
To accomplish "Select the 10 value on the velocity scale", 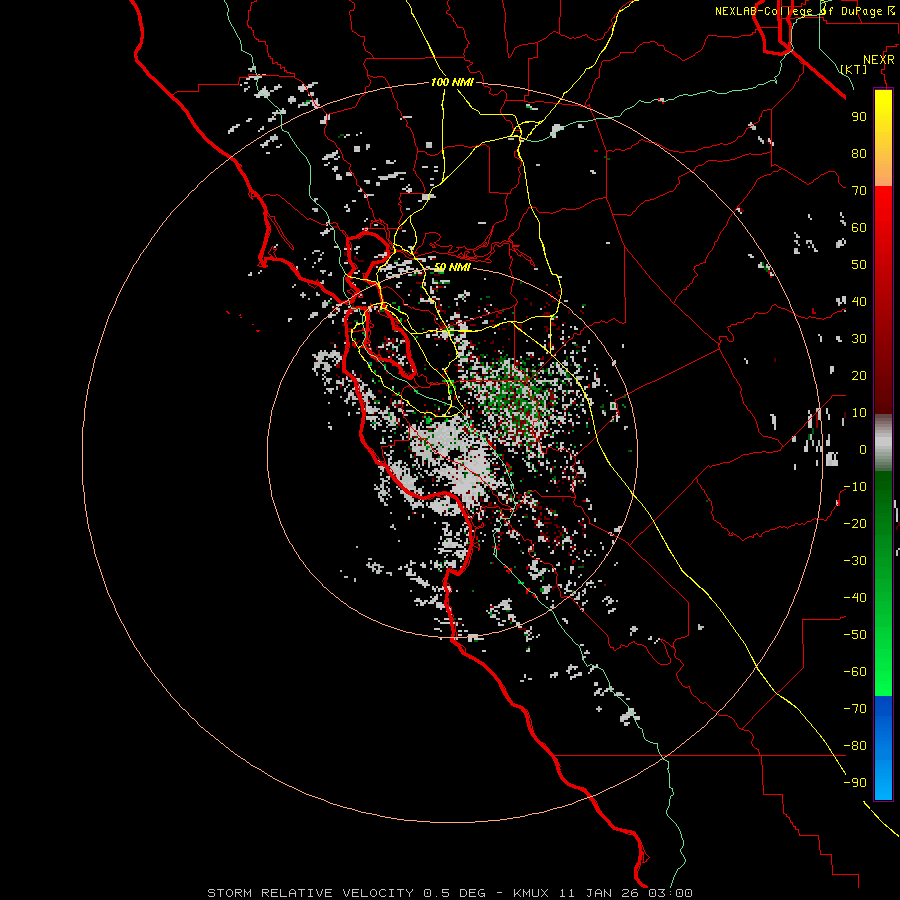I will 859,413.
